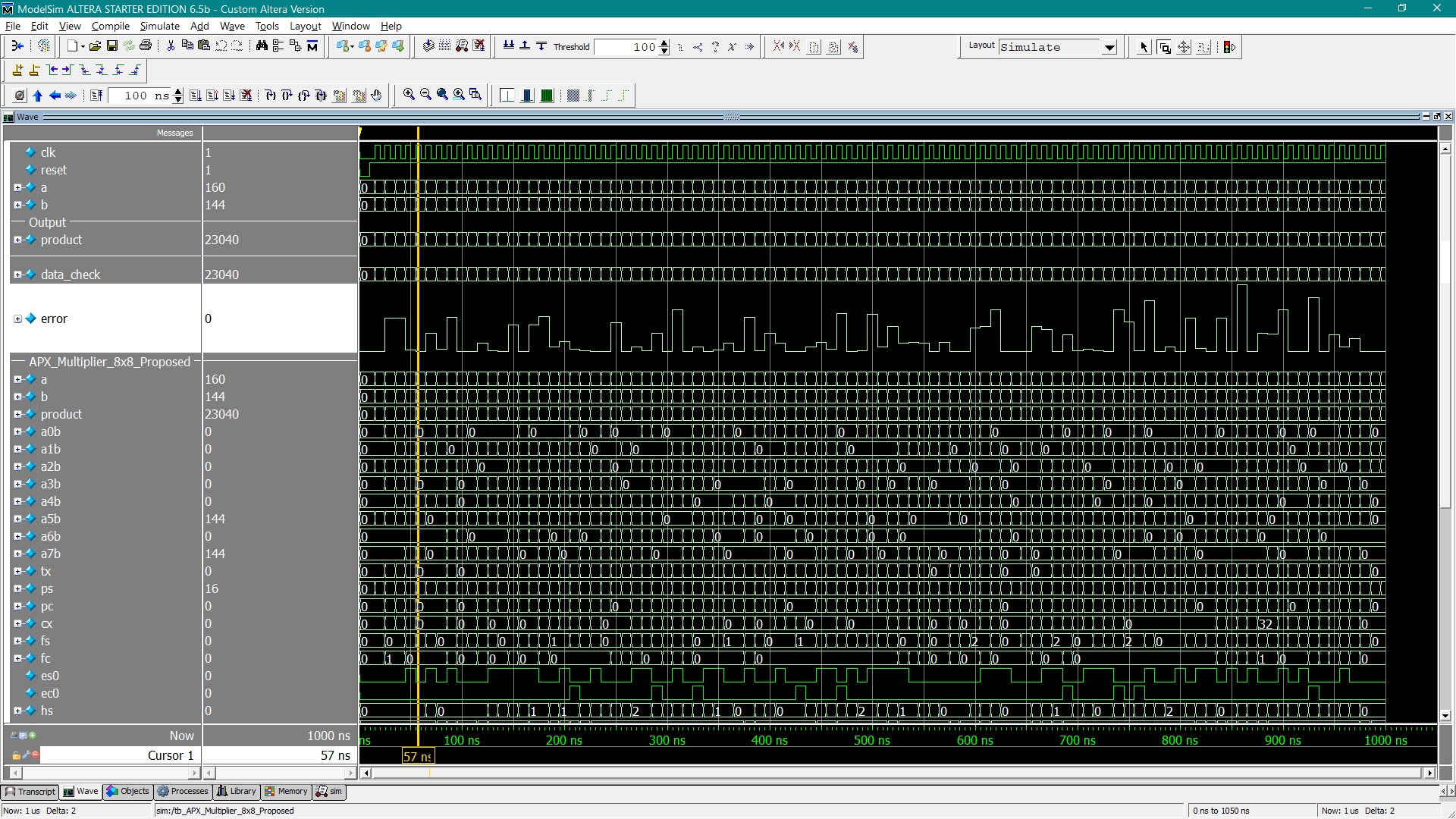Switch to the Transcript tab

pyautogui.click(x=30, y=791)
